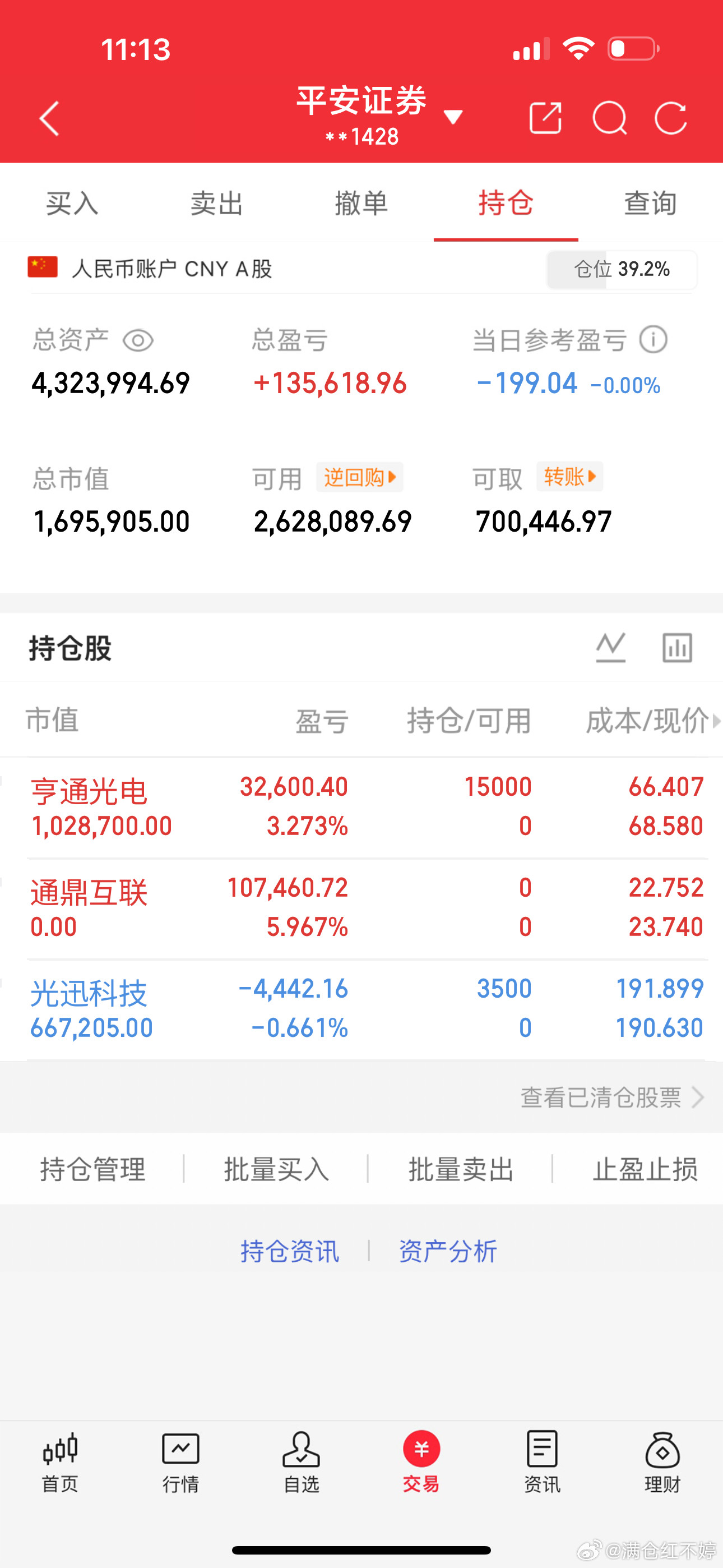Image resolution: width=723 pixels, height=1568 pixels.
Task: Tap the info icon beside 当日参考盈亏
Action: pos(654,340)
